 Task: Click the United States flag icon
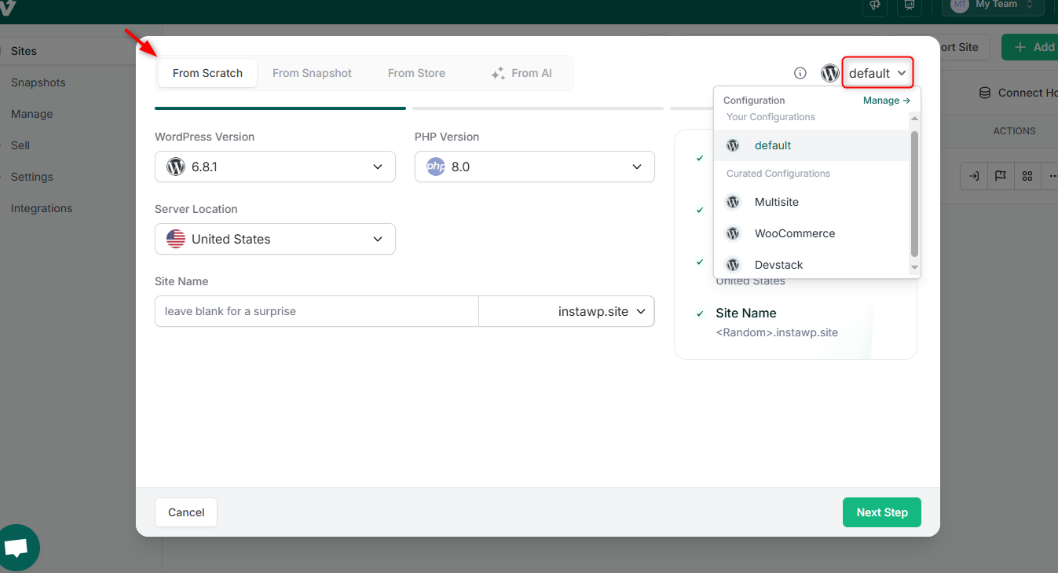coord(175,239)
